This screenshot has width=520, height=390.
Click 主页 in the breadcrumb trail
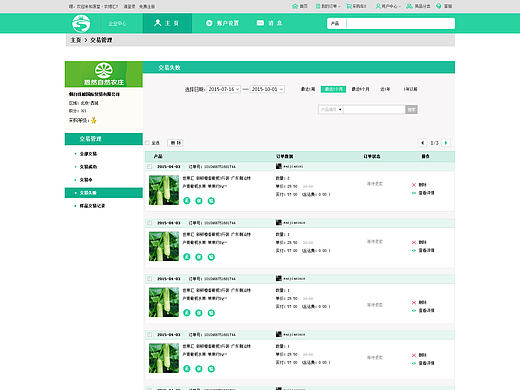pos(76,40)
